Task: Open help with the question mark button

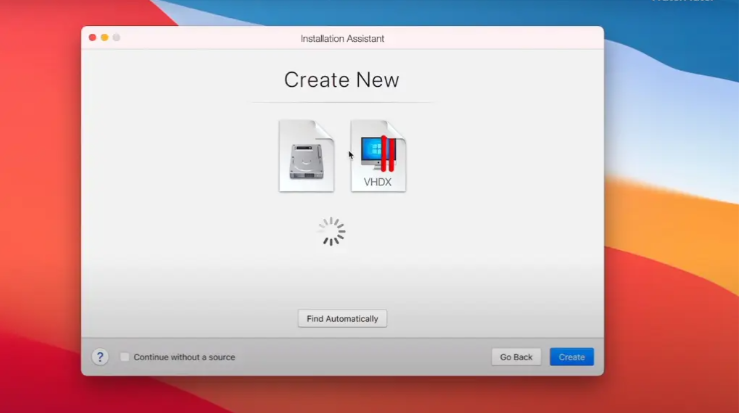Action: pyautogui.click(x=100, y=357)
